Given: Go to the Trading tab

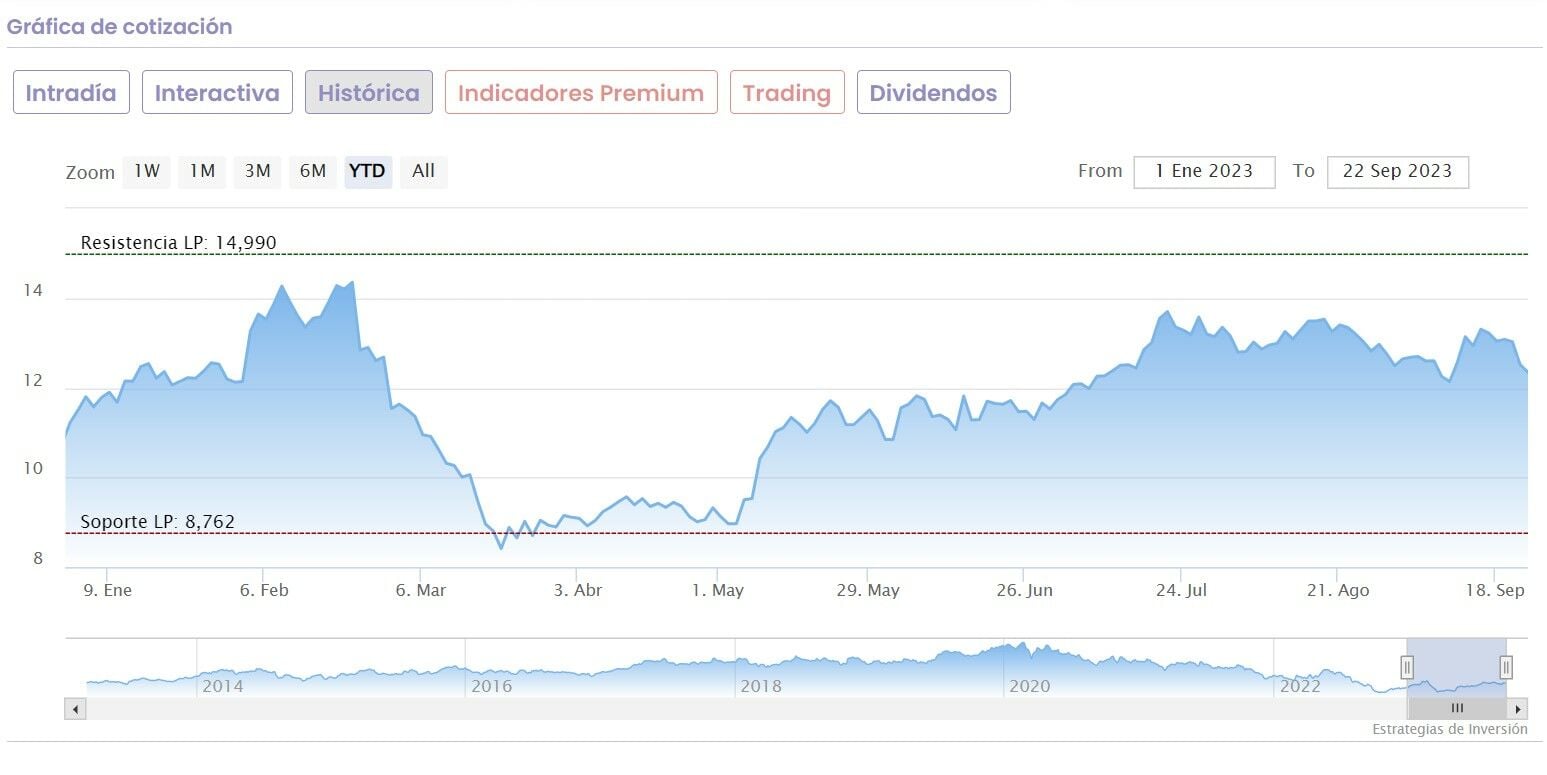Looking at the screenshot, I should point(787,93).
